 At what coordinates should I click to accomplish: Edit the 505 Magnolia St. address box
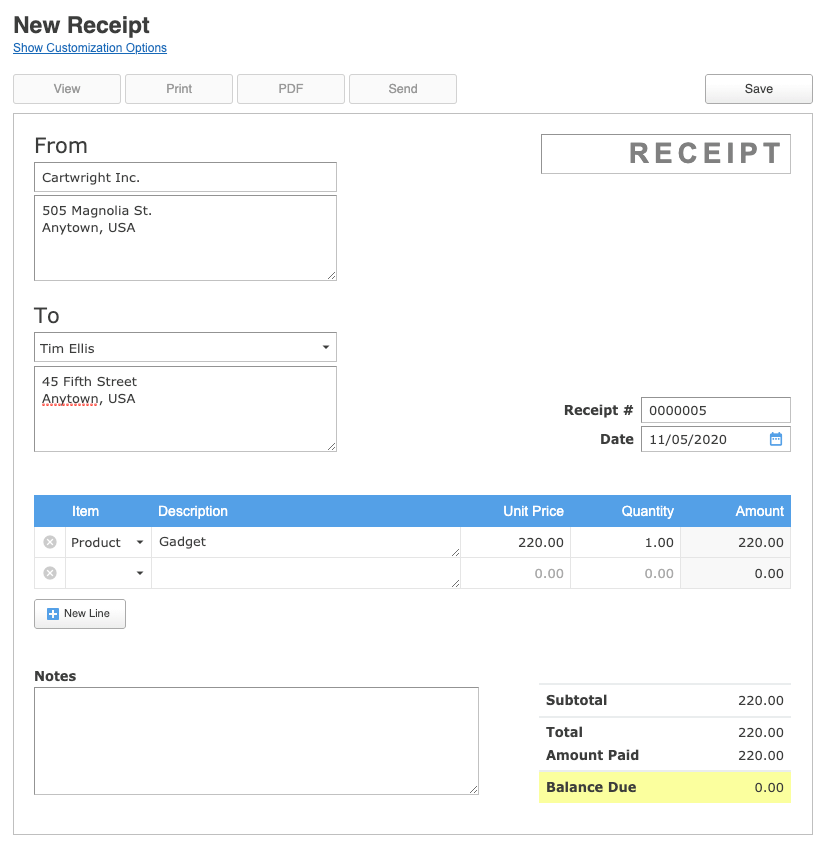[185, 238]
